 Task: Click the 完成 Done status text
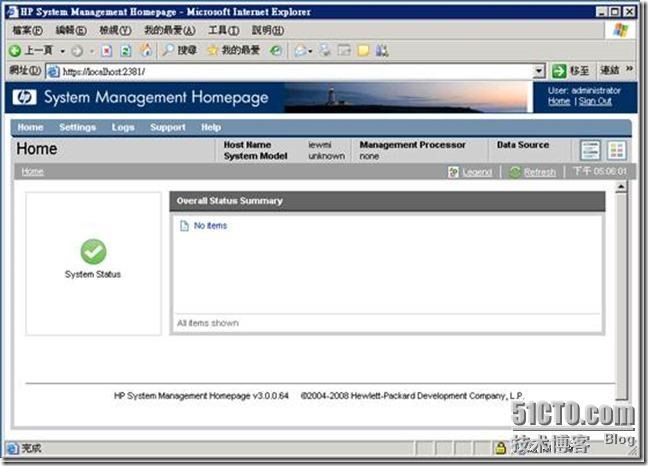pyautogui.click(x=31, y=448)
